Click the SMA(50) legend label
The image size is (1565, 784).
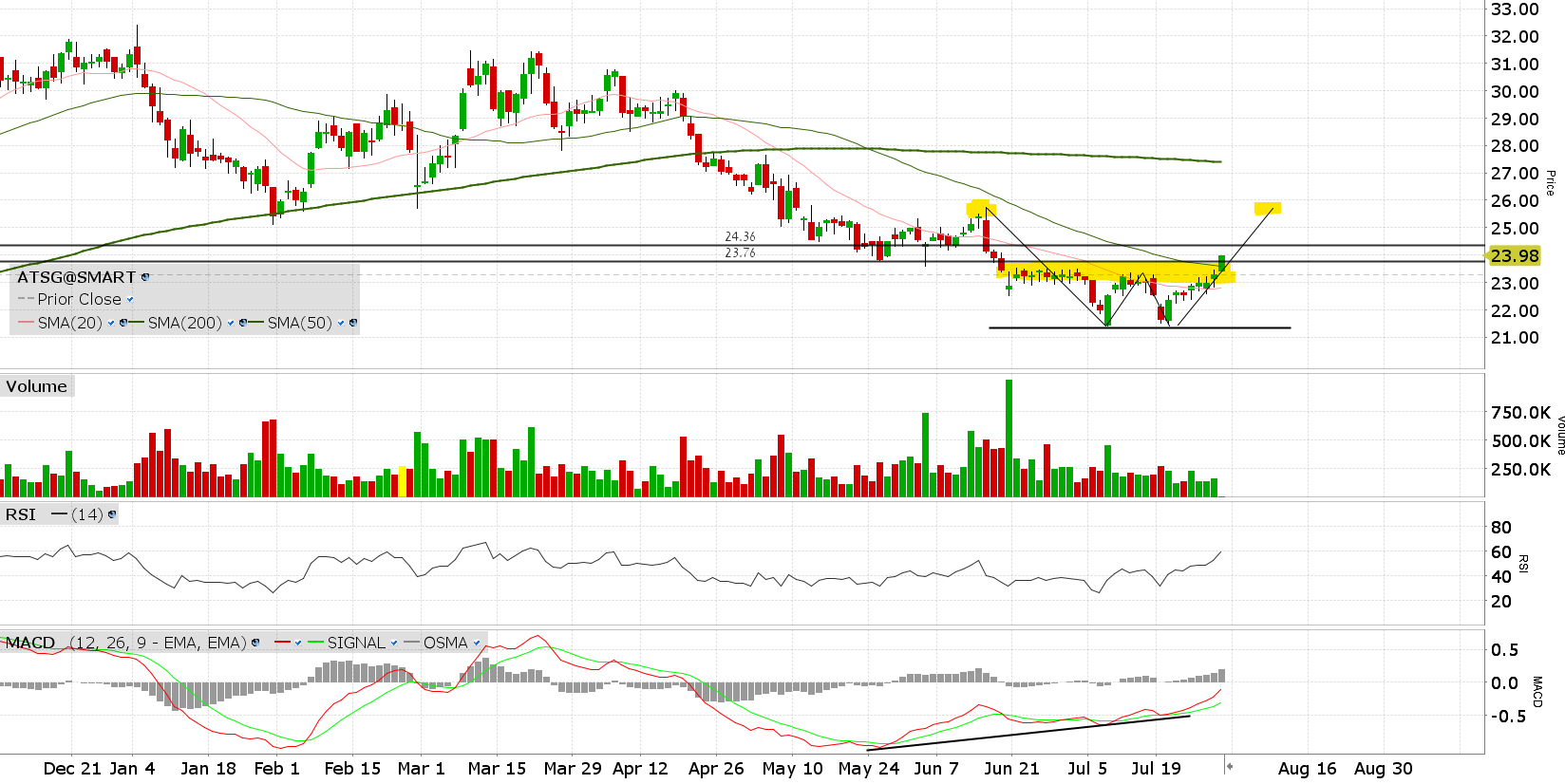click(x=300, y=323)
